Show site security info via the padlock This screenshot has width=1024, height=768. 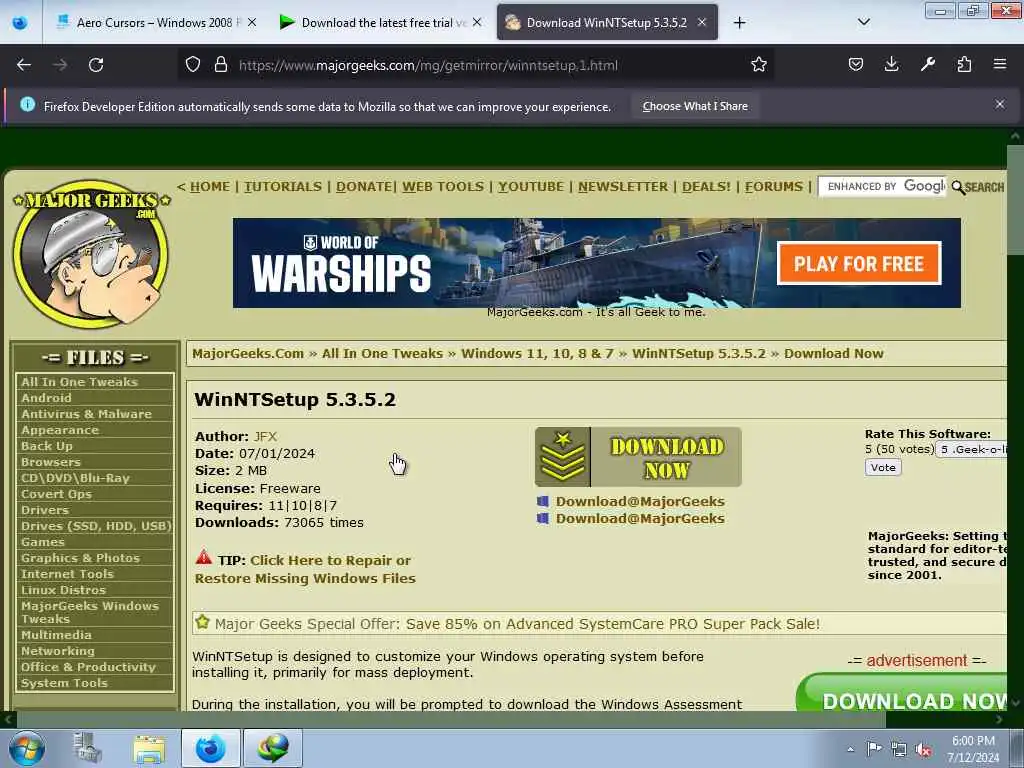point(221,65)
